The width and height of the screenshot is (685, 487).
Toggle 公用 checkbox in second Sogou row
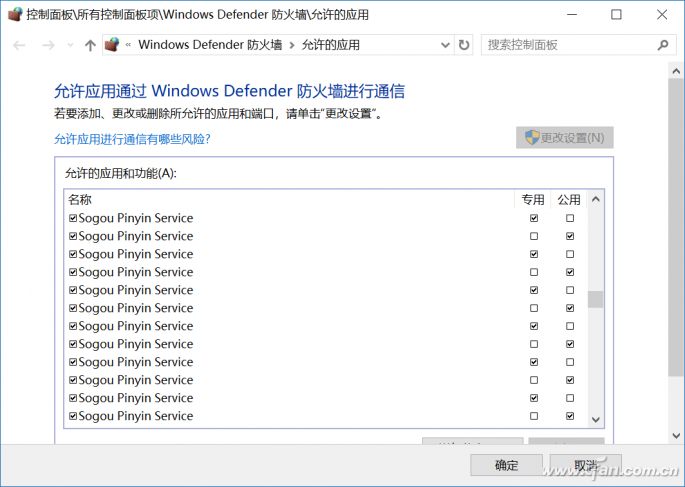(x=570, y=236)
